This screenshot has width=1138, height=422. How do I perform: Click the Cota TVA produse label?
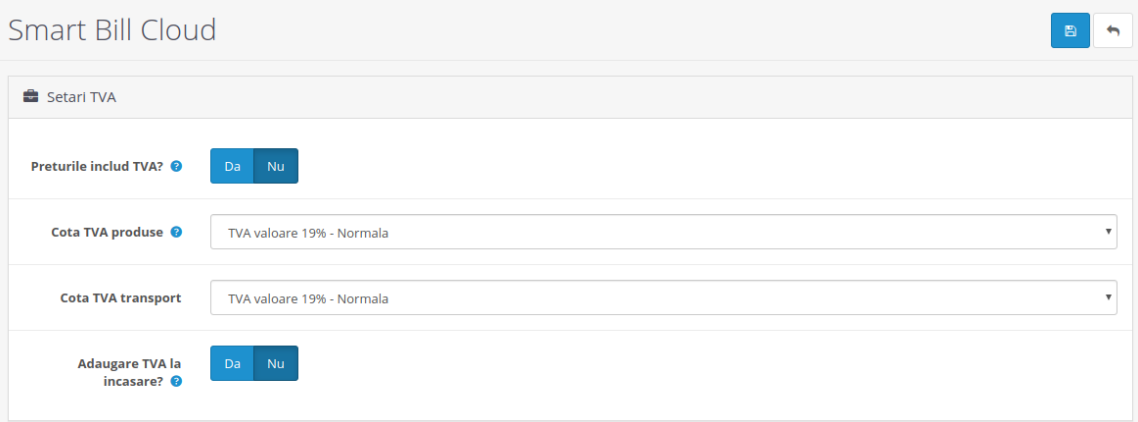108,232
